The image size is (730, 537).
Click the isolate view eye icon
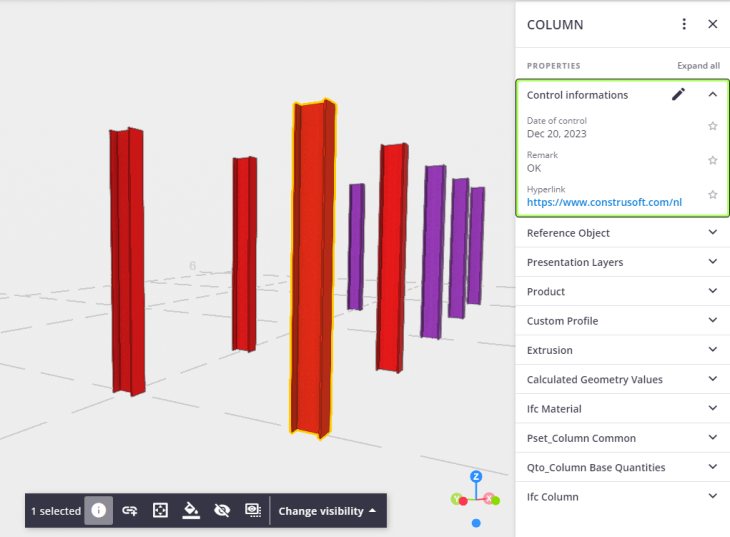click(x=253, y=511)
